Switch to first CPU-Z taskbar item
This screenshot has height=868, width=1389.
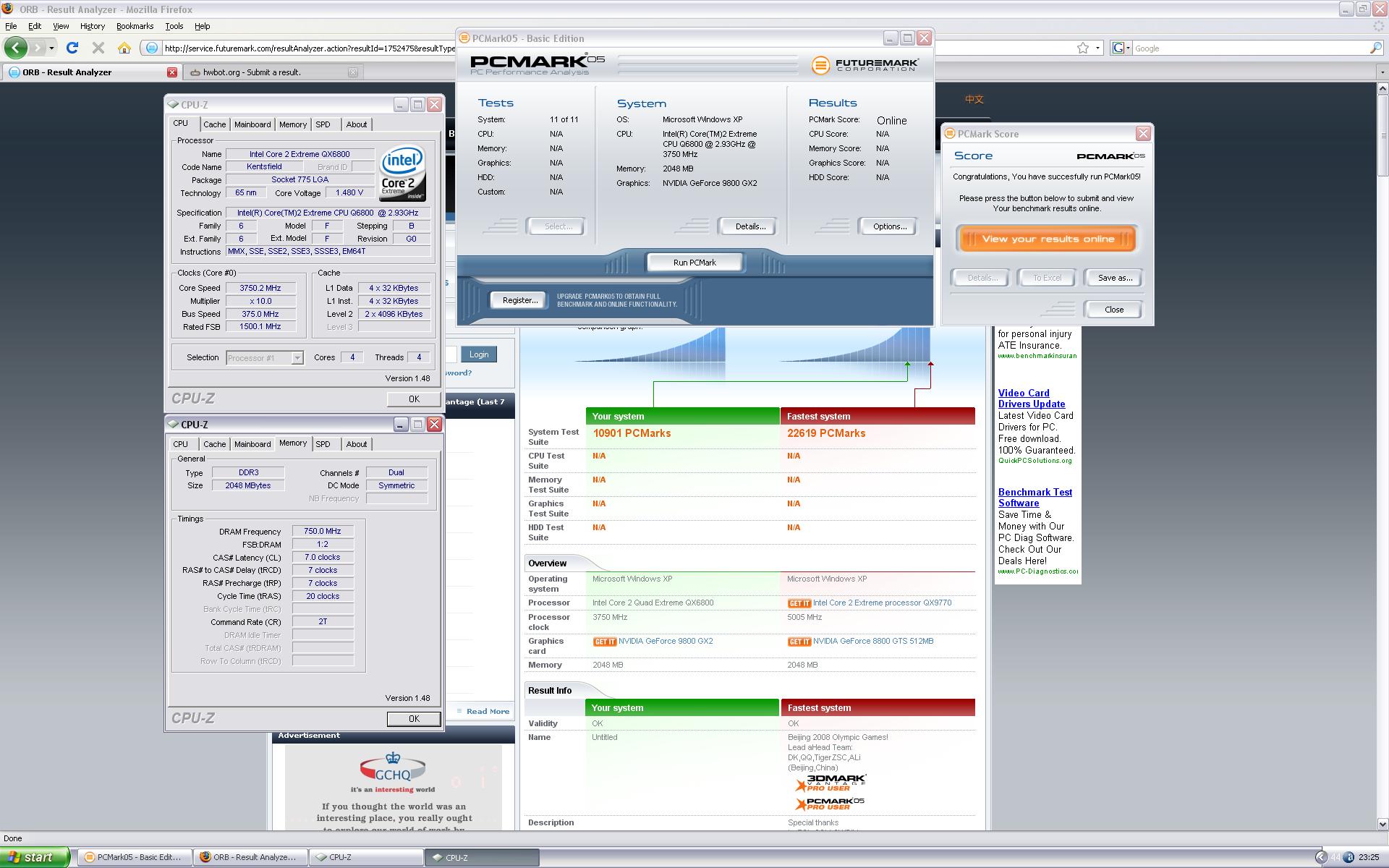coord(366,857)
